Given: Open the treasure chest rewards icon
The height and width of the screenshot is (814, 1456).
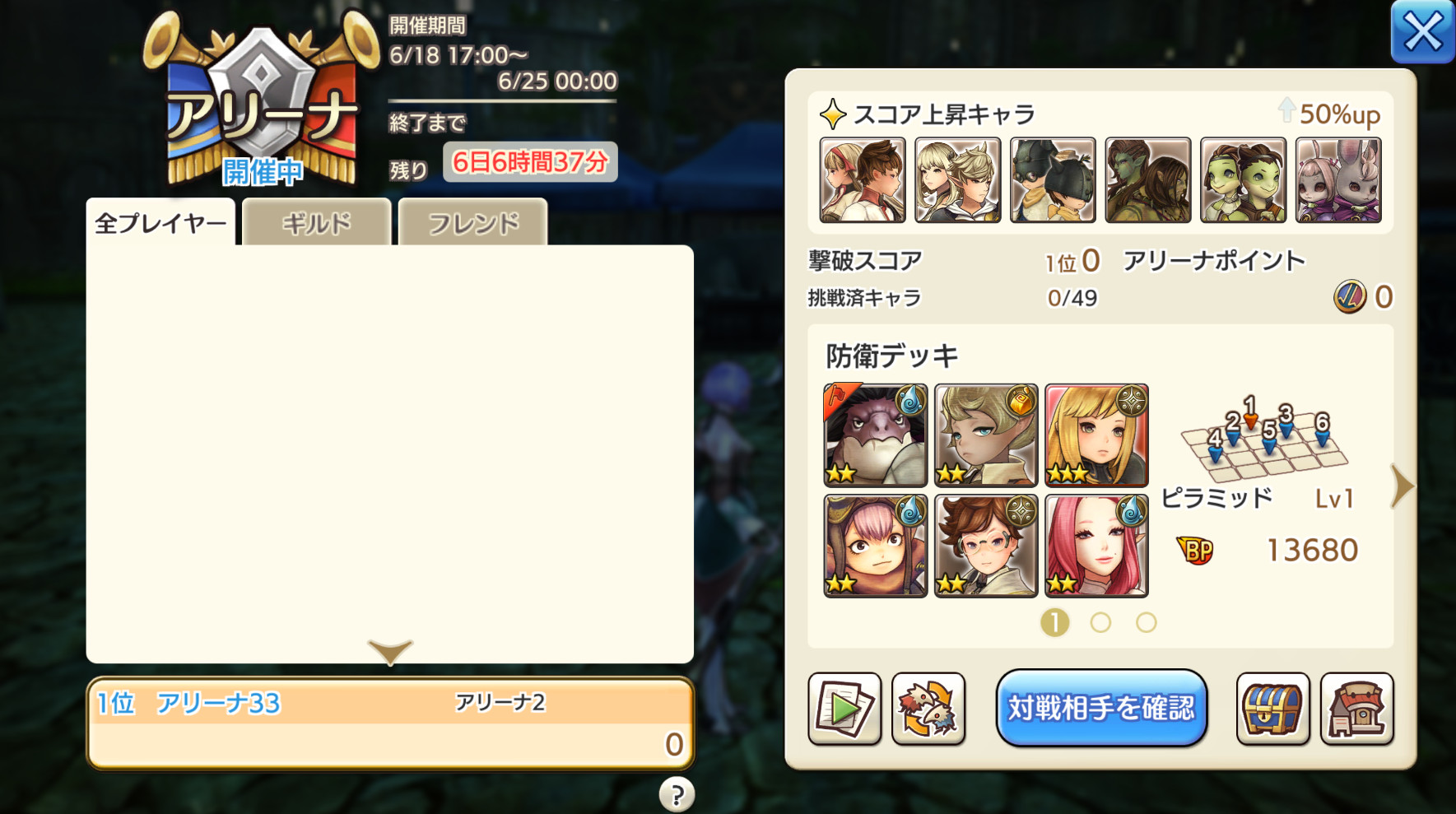Looking at the screenshot, I should pyautogui.click(x=1272, y=709).
